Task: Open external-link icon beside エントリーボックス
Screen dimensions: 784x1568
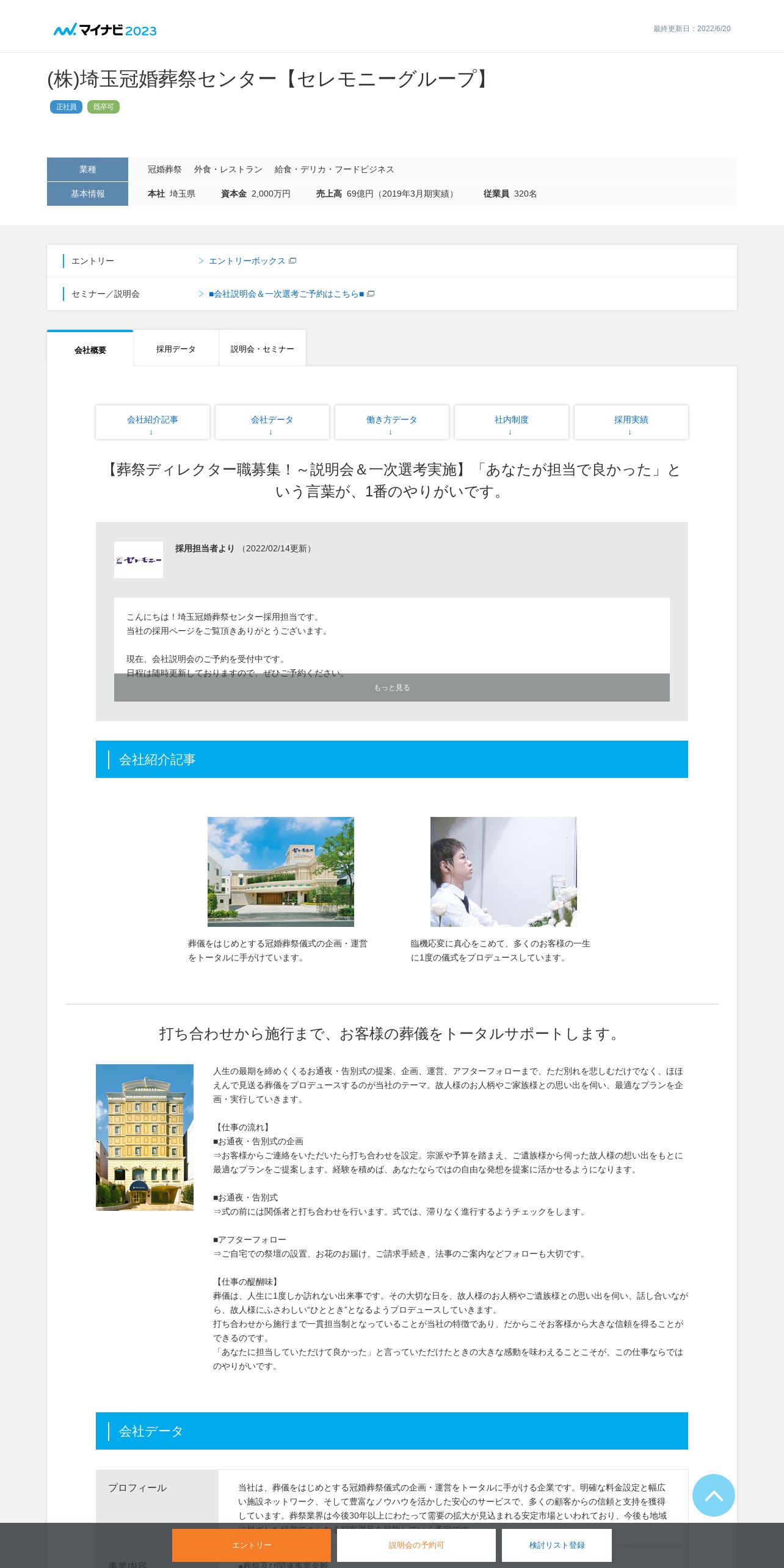Action: 292,261
